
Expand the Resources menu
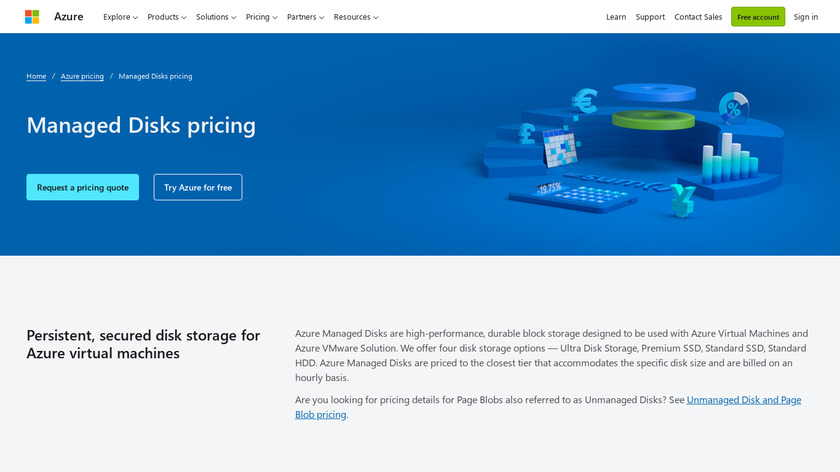tap(356, 17)
